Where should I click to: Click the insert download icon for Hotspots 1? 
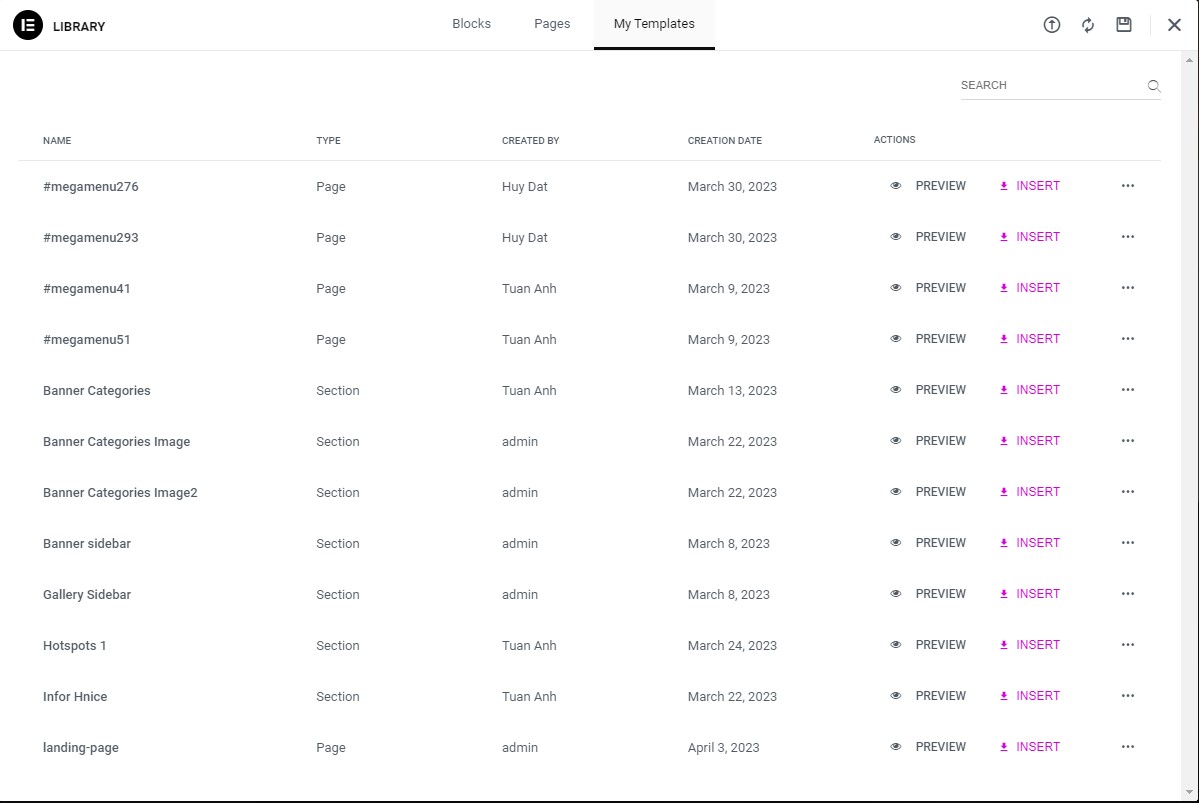[x=1004, y=645]
